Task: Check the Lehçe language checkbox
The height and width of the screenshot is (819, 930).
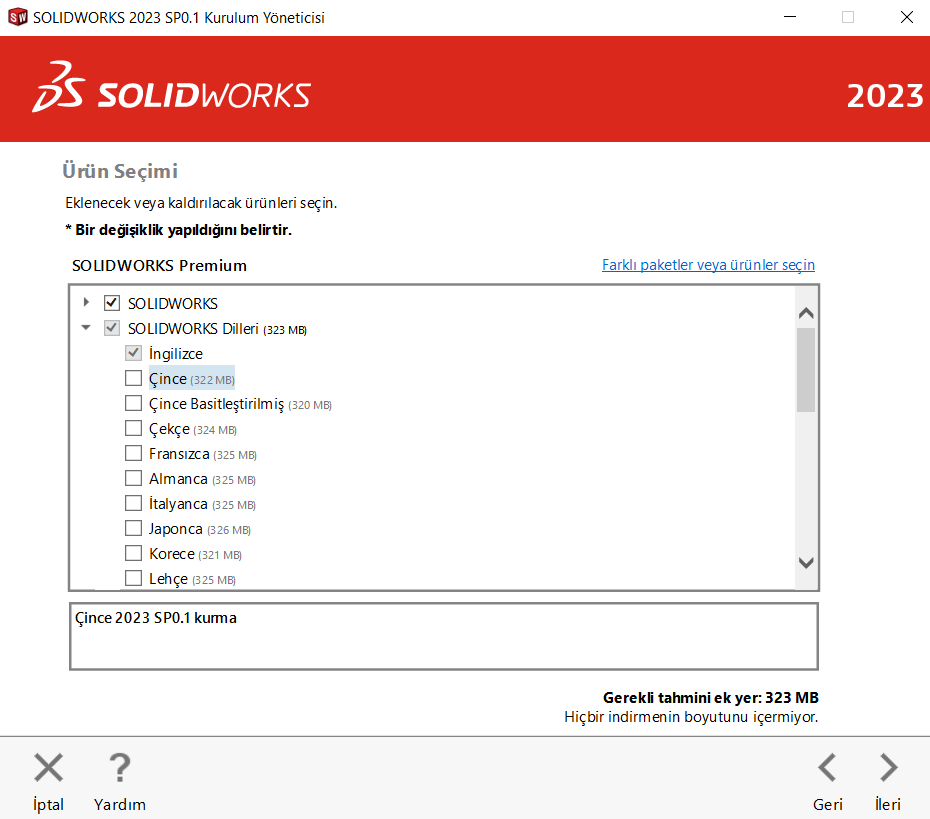Action: (x=133, y=578)
